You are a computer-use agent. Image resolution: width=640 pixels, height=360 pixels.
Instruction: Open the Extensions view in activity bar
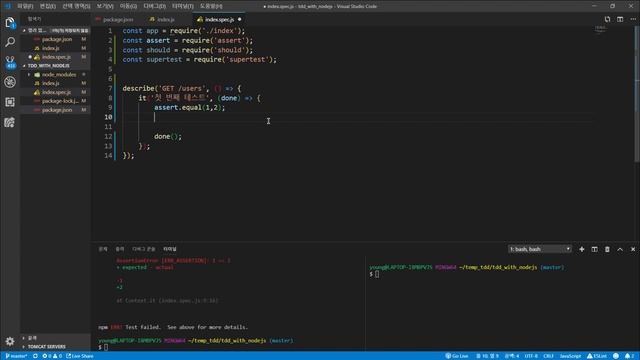pyautogui.click(x=10, y=102)
